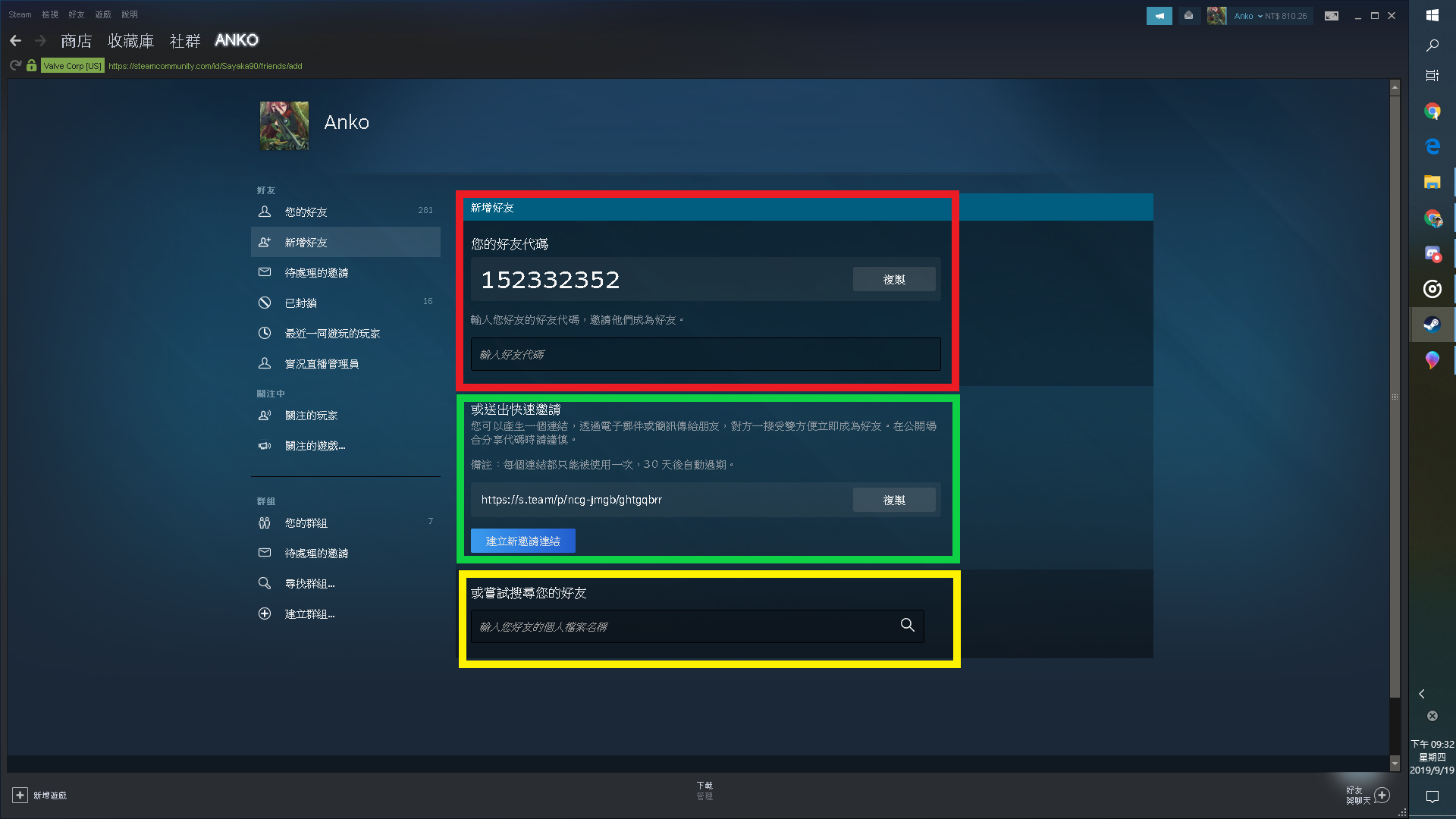
Task: Open 建立群組 with plus icon
Action: click(x=346, y=613)
